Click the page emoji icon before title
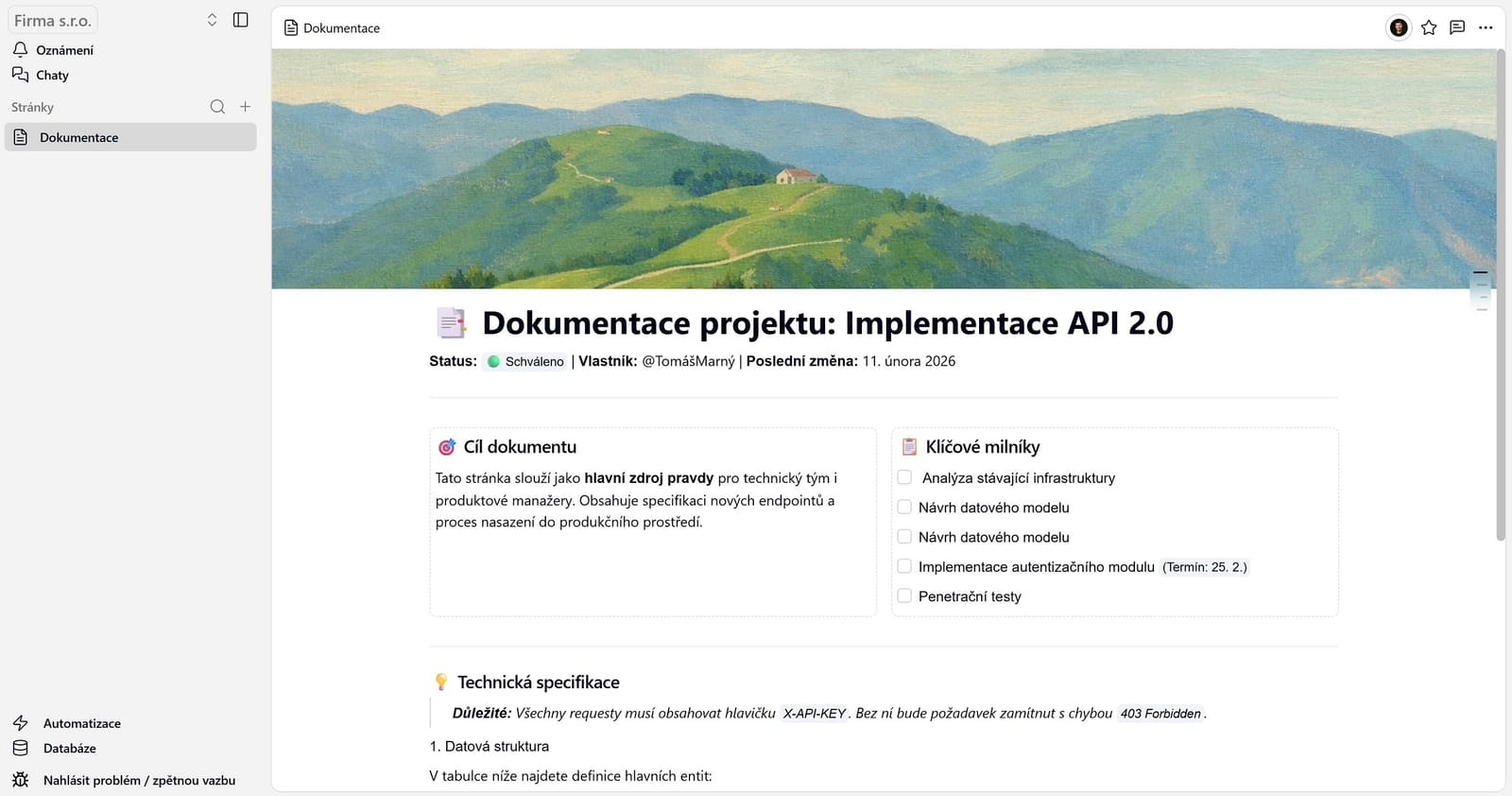This screenshot has height=796, width=1512. click(451, 322)
